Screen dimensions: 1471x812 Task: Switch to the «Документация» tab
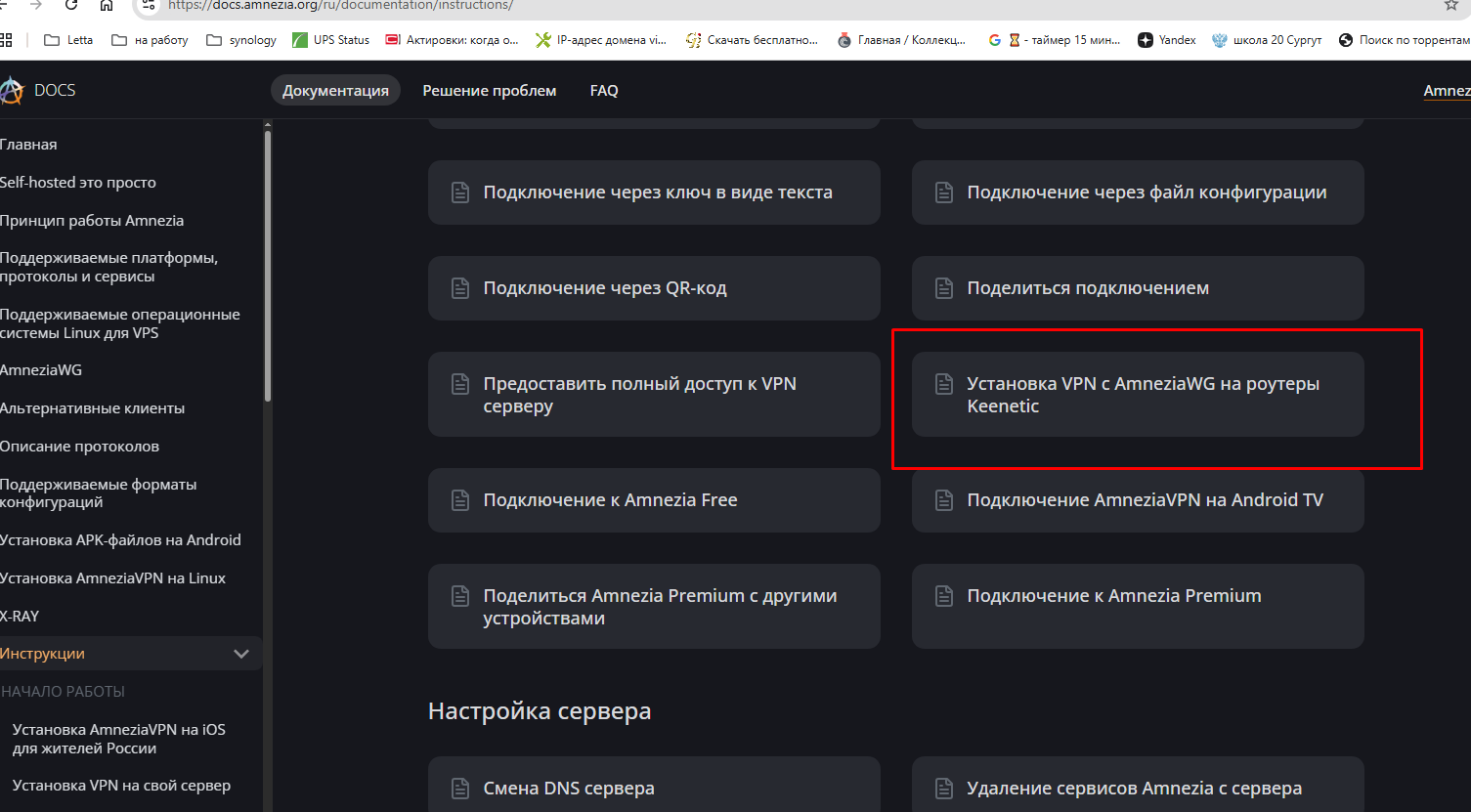[335, 91]
